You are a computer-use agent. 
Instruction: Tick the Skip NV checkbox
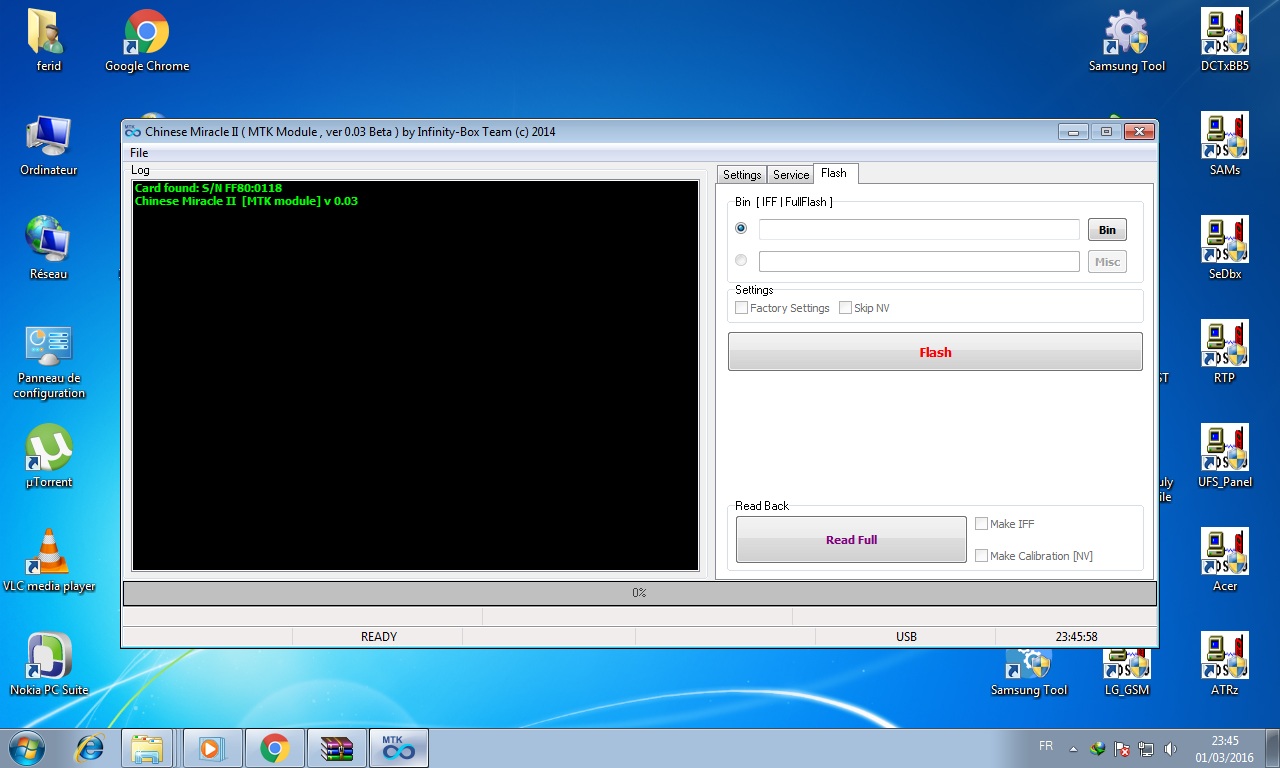pyautogui.click(x=845, y=308)
